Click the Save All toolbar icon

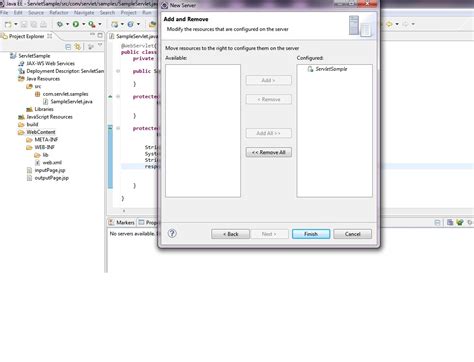click(x=34, y=24)
